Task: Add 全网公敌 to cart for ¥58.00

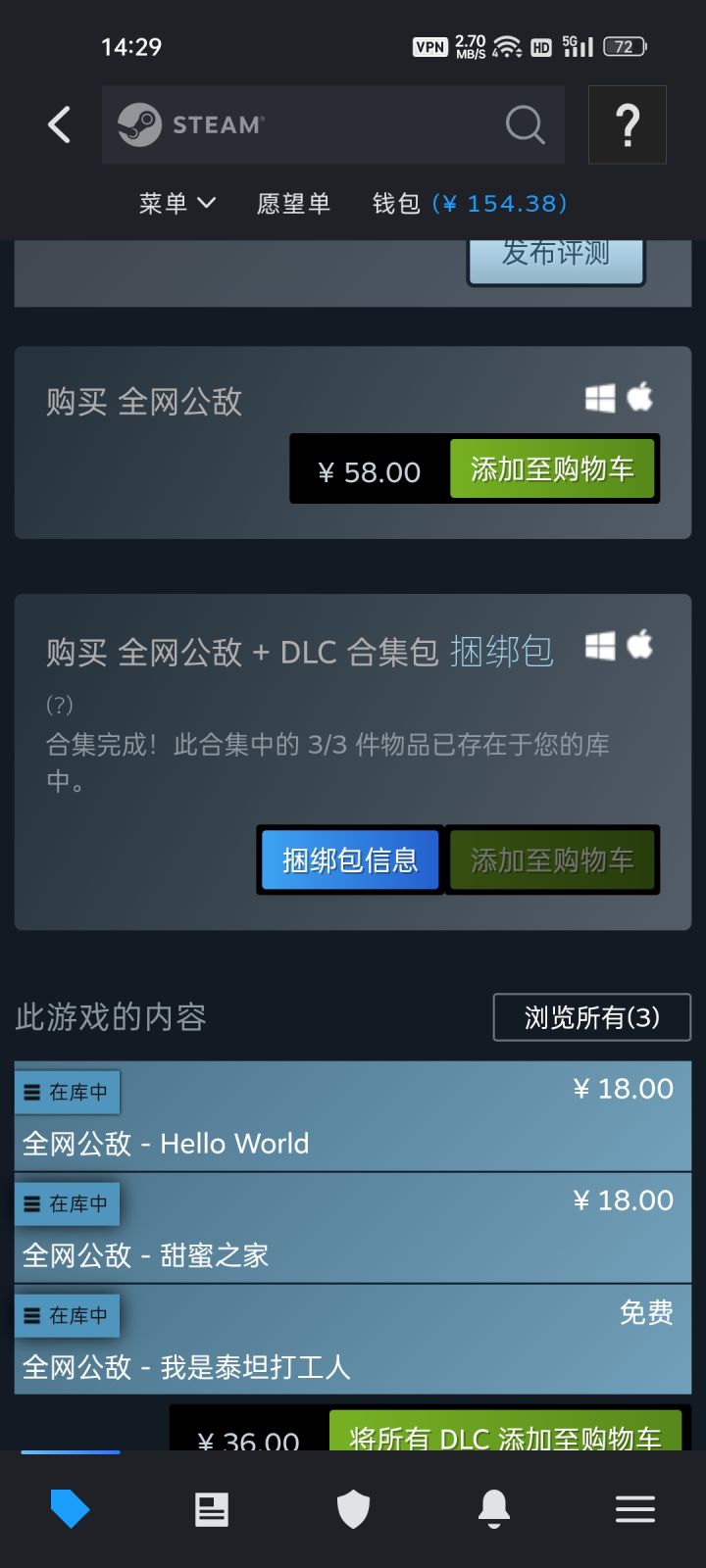Action: pos(552,469)
